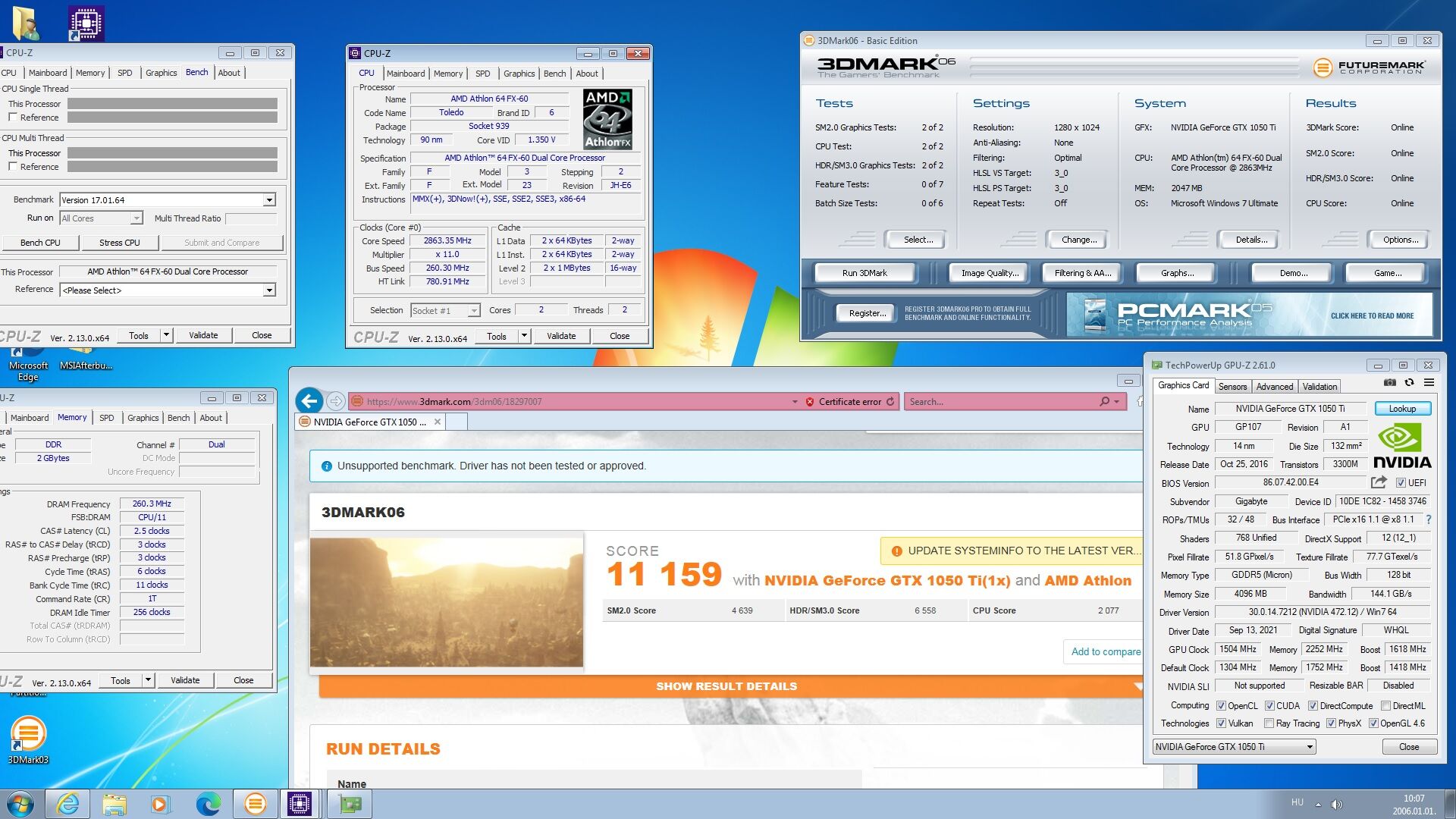The width and height of the screenshot is (1456, 819).
Task: Click the BIOS export share icon
Action: click(x=1379, y=482)
